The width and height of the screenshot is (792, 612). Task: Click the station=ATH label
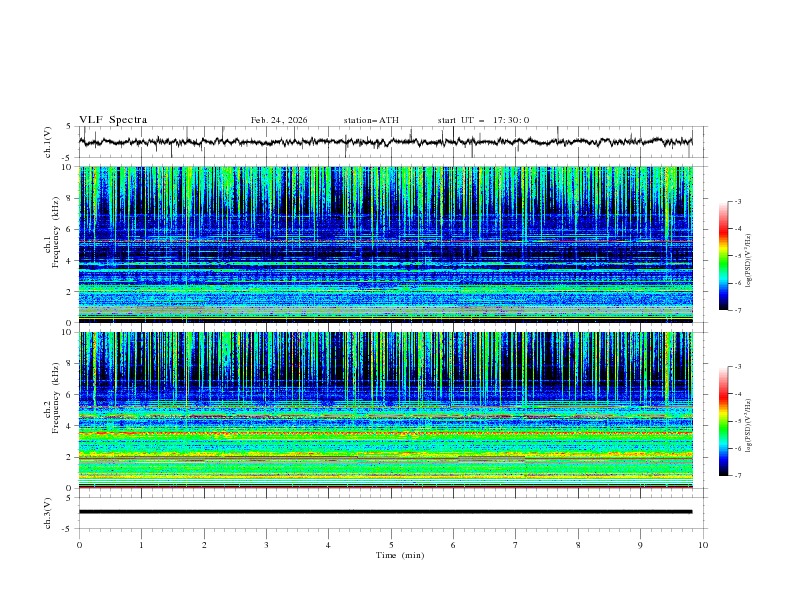click(x=371, y=120)
